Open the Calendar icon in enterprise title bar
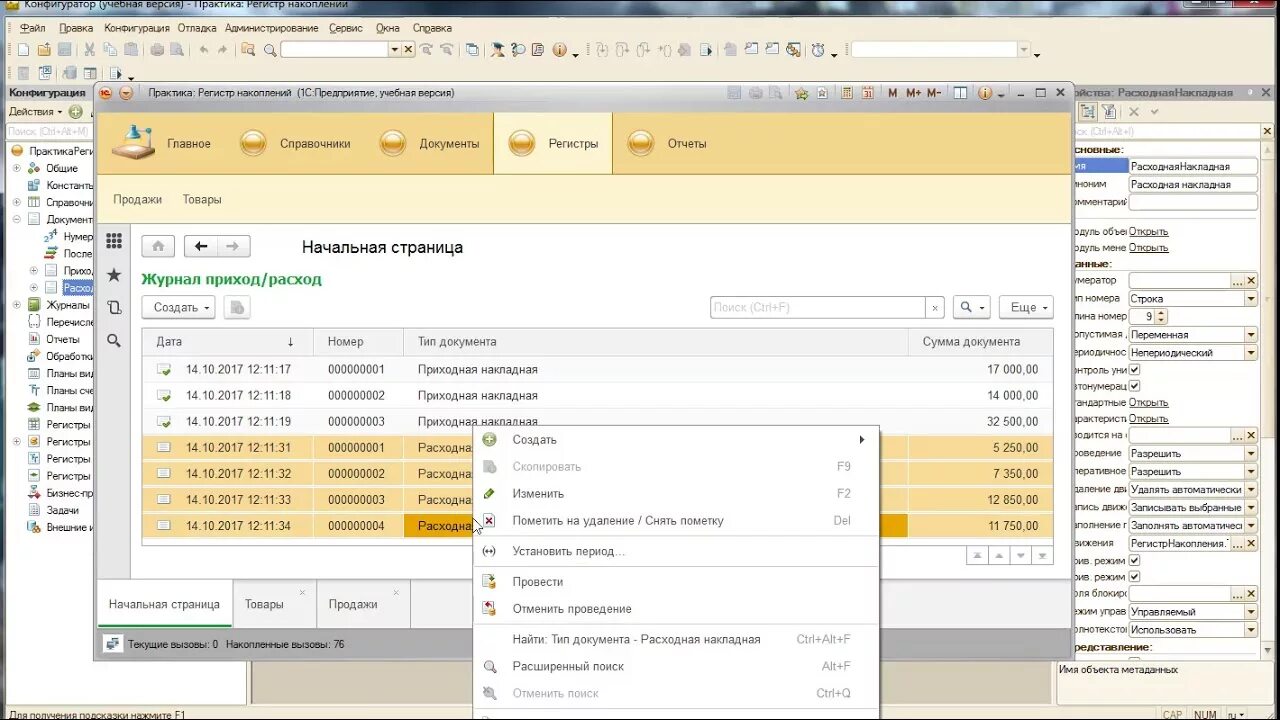The image size is (1280, 720). [x=867, y=93]
